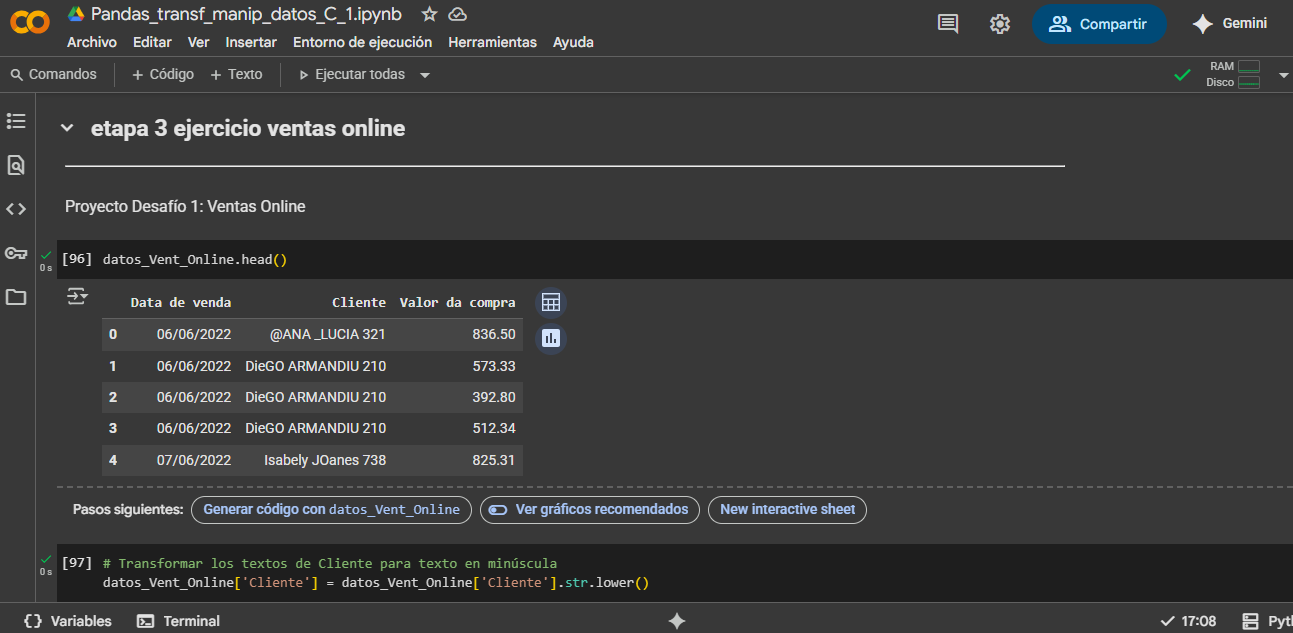Click the cell Isabely JOanes 738

(325, 460)
